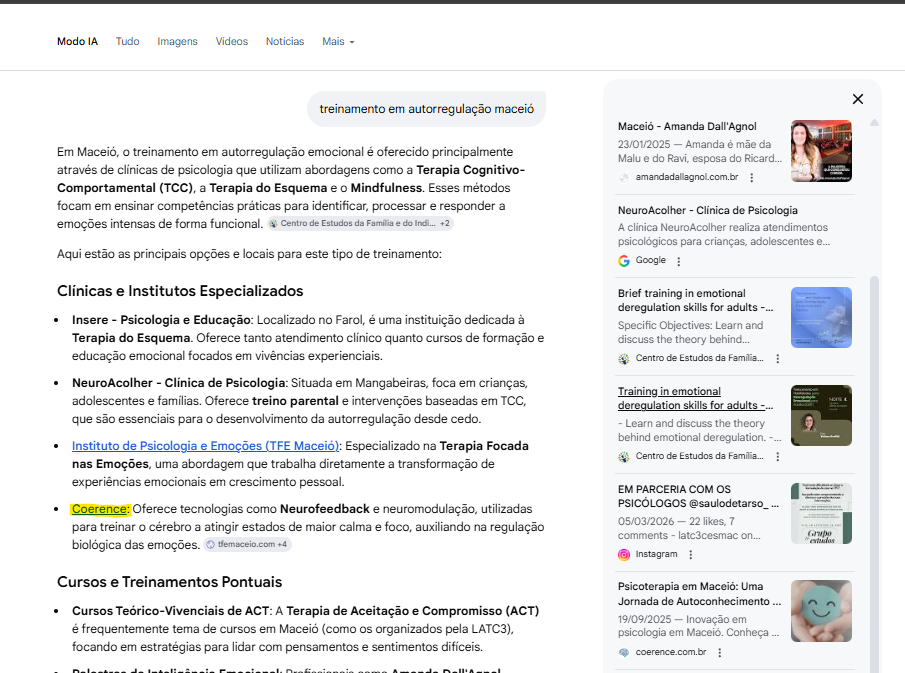
Task: Click text Insere - Psicologia e Educação
Action: [161, 320]
